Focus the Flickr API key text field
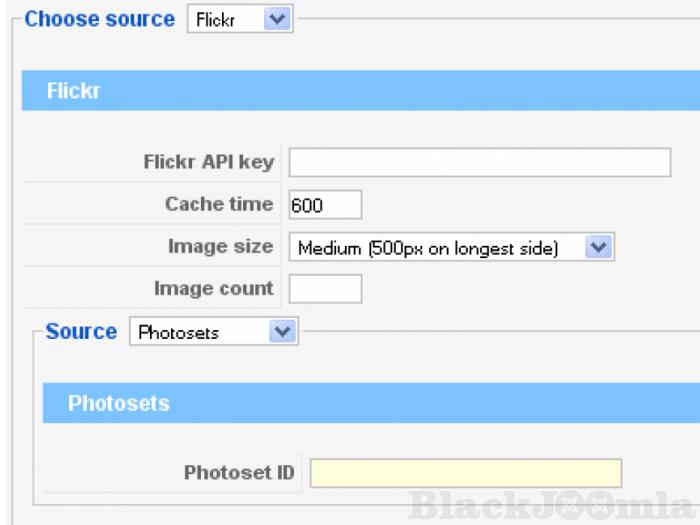Image resolution: width=700 pixels, height=525 pixels. click(479, 162)
